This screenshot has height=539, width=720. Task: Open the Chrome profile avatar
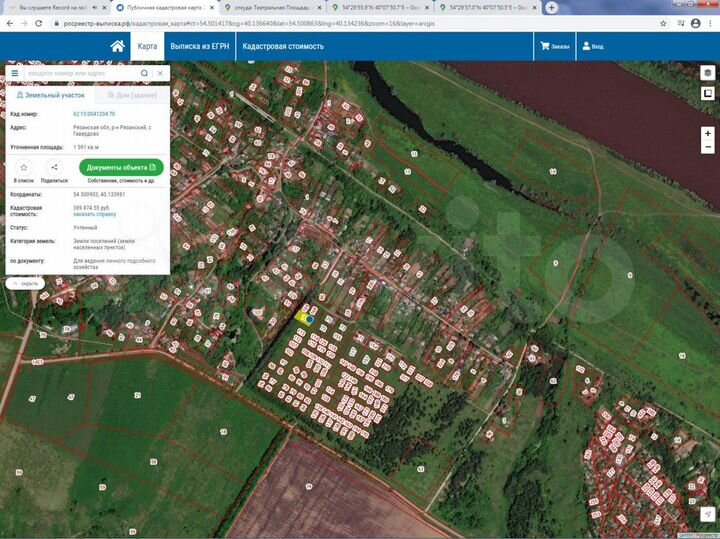696,23
